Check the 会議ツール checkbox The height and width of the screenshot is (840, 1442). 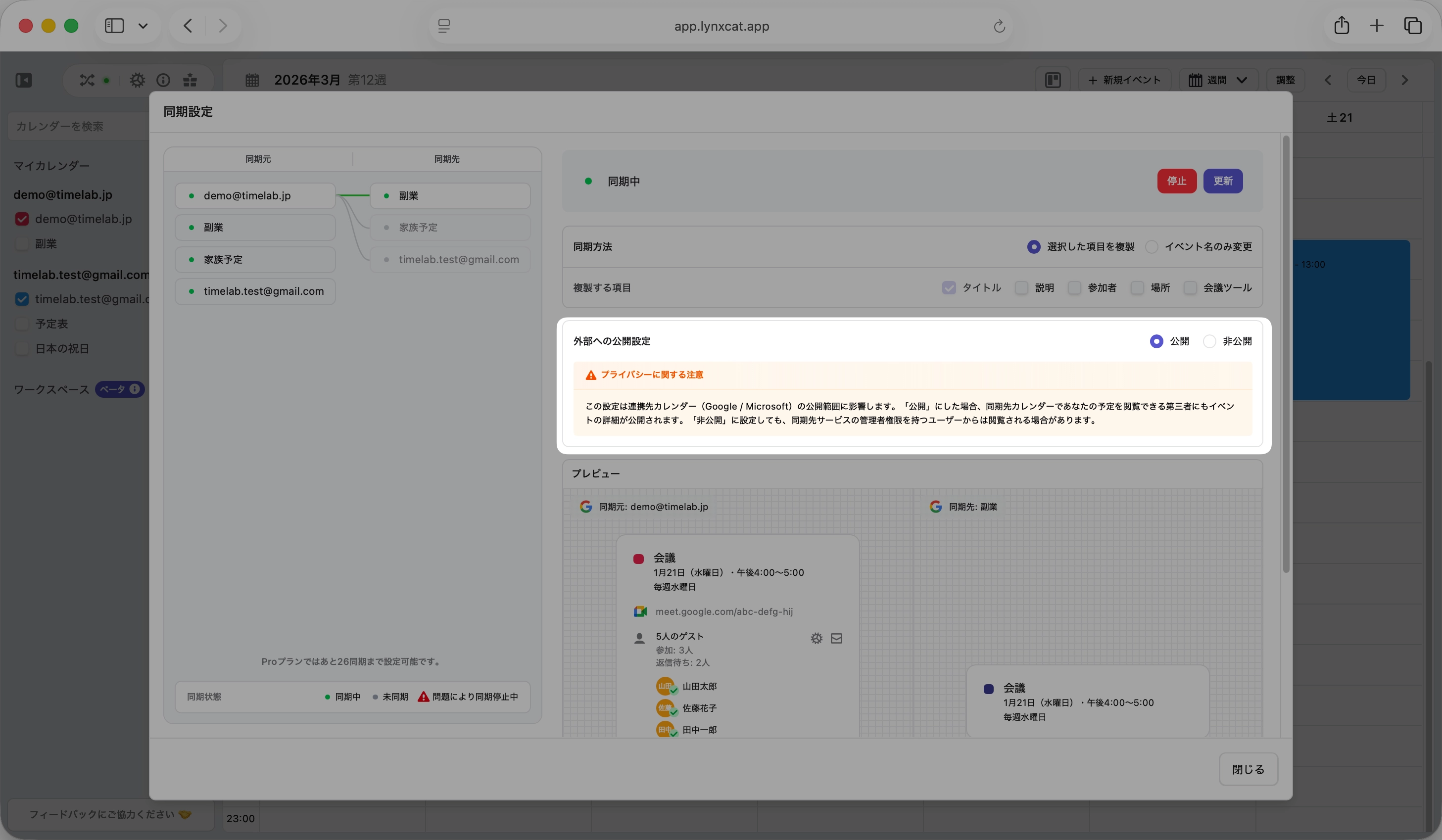pos(1190,288)
